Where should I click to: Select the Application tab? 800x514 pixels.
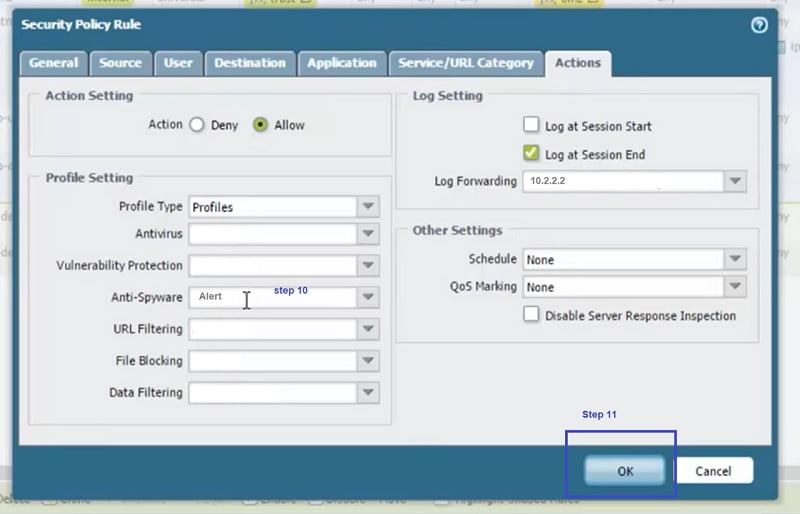pyautogui.click(x=342, y=63)
